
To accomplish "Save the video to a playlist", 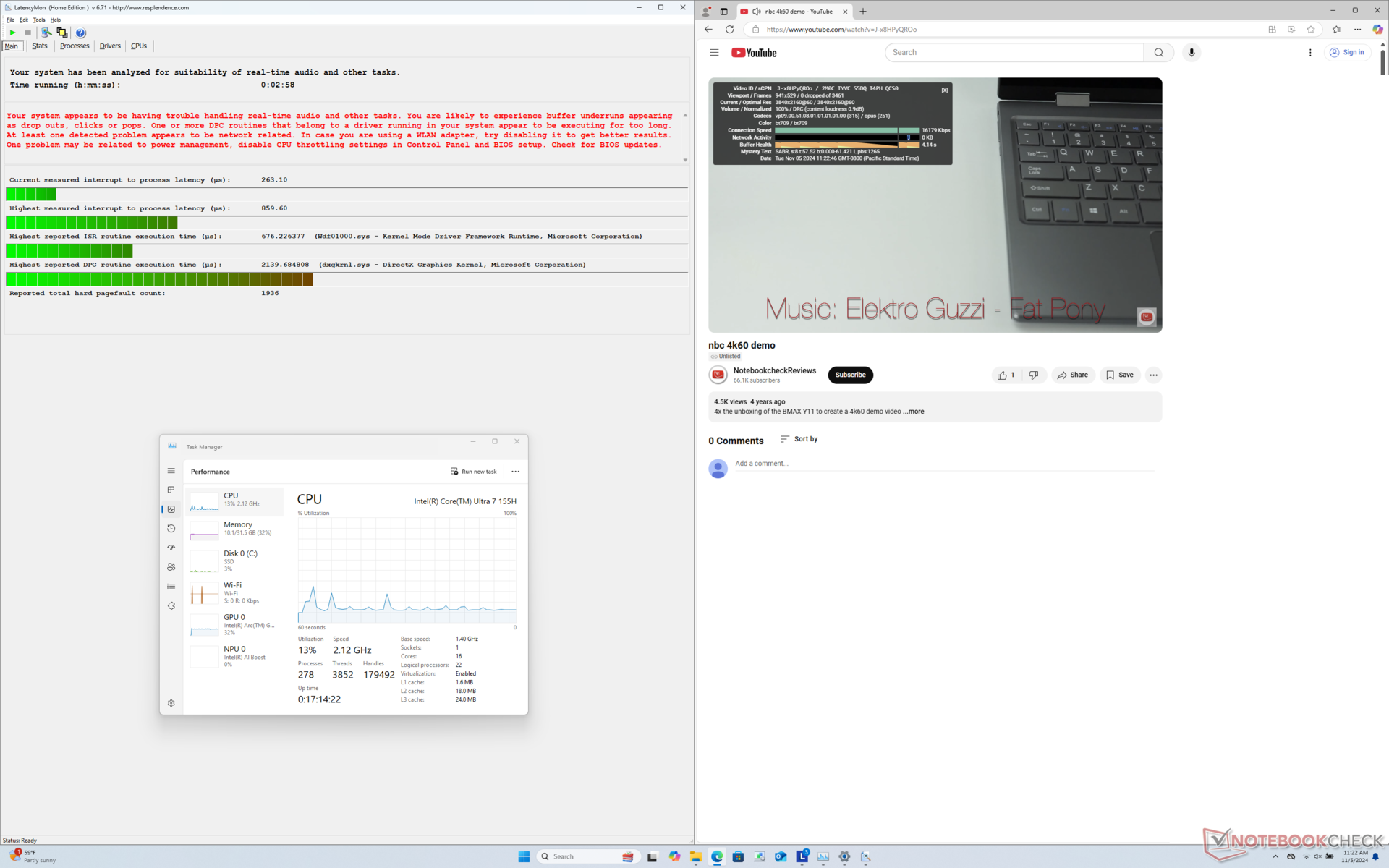I will pyautogui.click(x=1119, y=375).
